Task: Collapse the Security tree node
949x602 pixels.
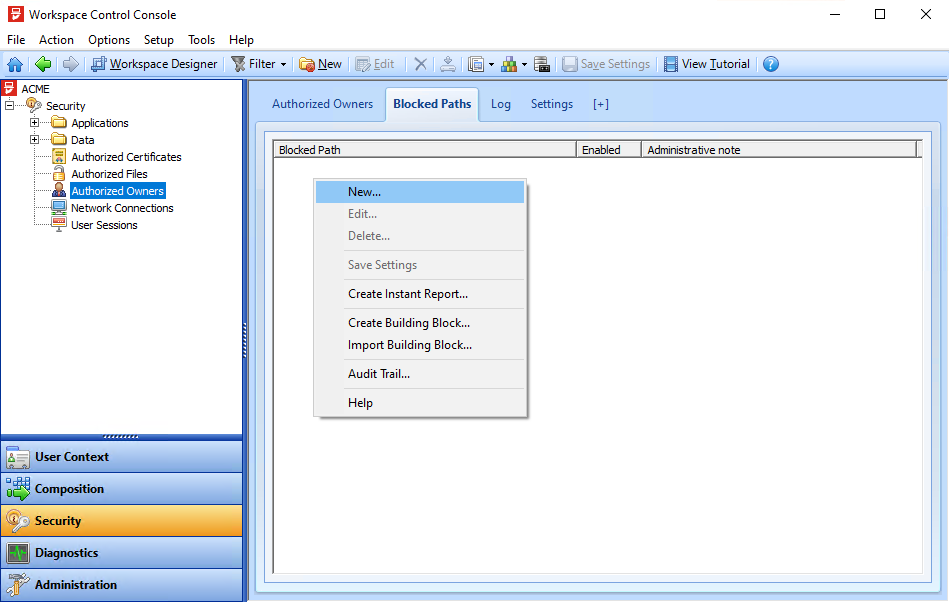Action: (x=10, y=106)
